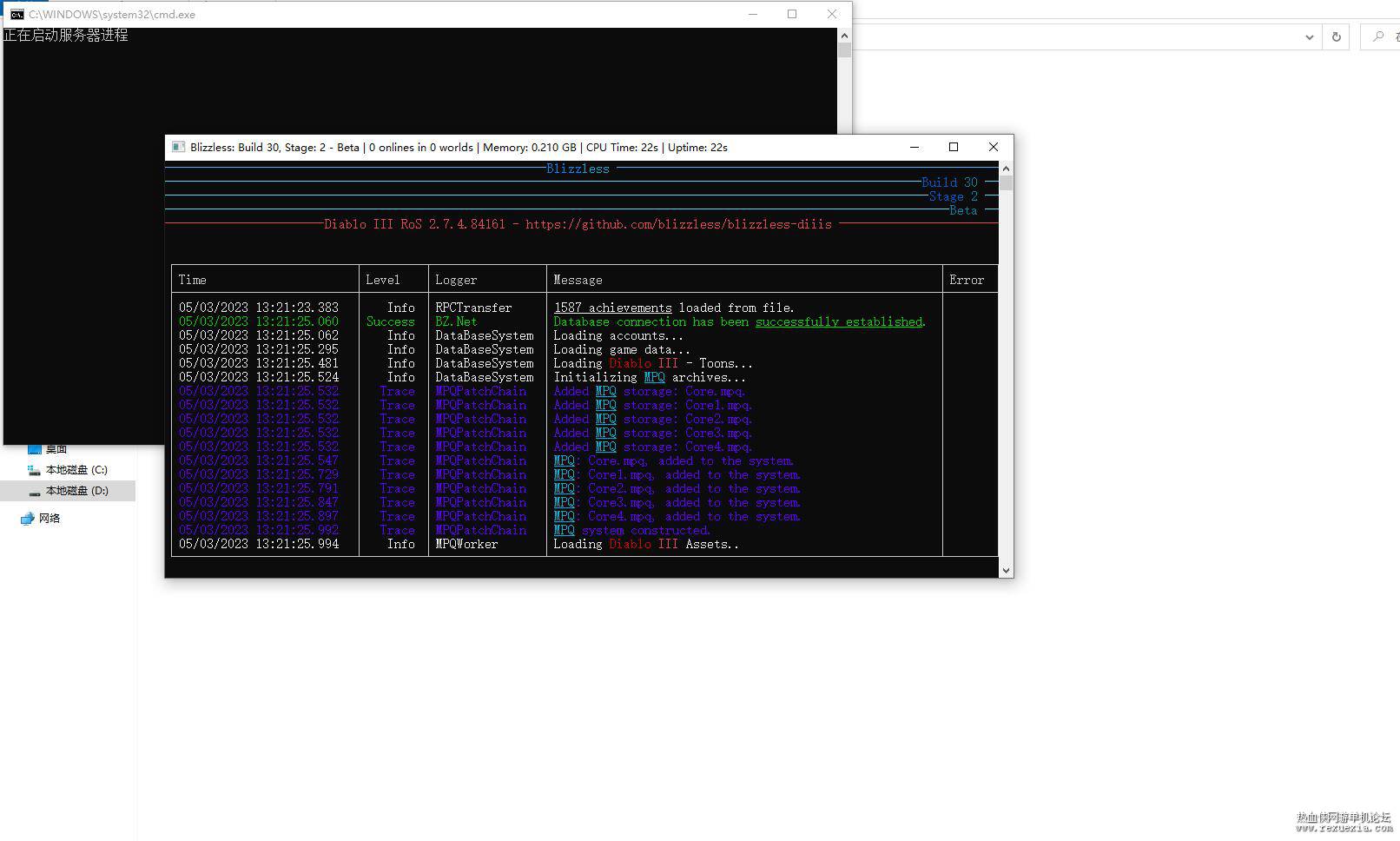Maximize the cmd.exe window
Screen dimensions: 1400x841
pos(792,14)
